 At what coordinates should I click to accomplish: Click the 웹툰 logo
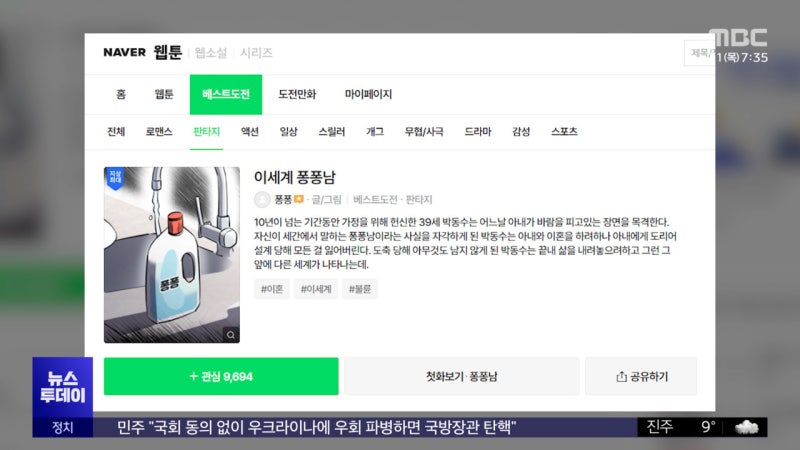[168, 53]
